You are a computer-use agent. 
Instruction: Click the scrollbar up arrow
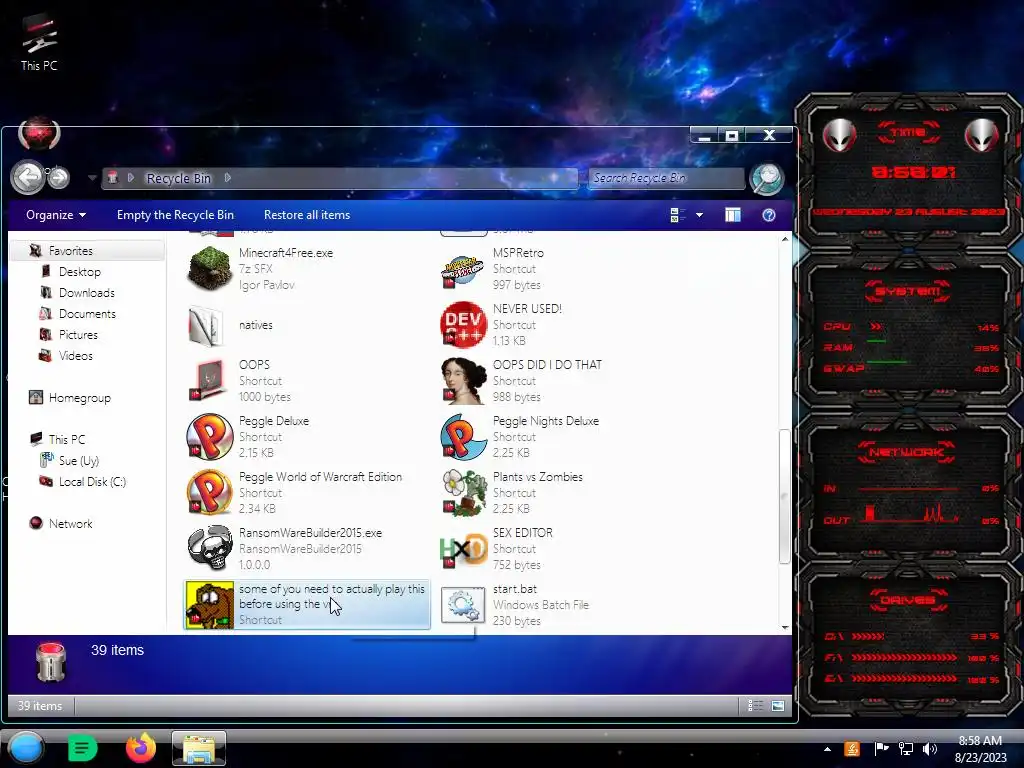tap(785, 240)
